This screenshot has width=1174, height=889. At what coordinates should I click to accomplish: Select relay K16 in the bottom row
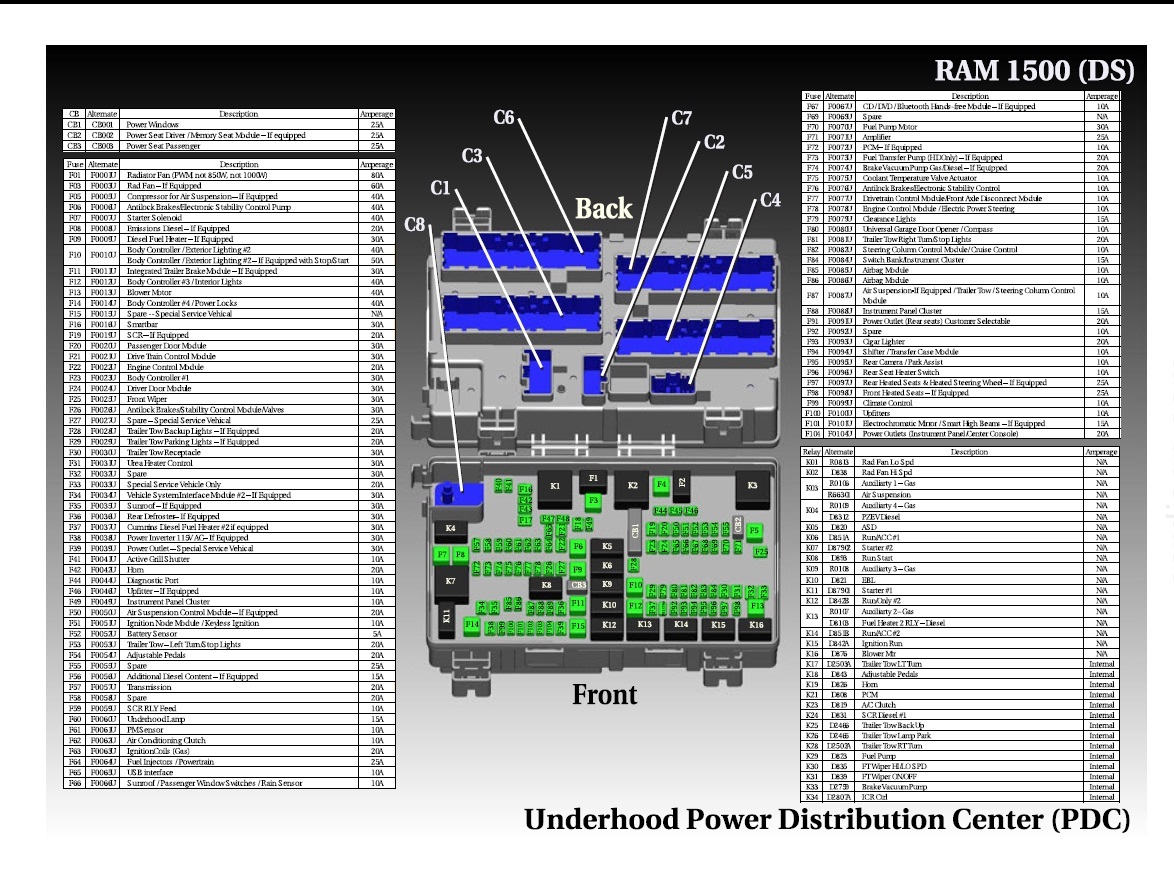click(756, 625)
